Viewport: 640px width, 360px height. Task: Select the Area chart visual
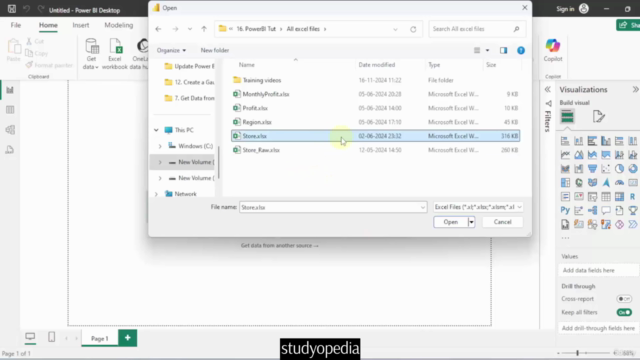click(579, 155)
